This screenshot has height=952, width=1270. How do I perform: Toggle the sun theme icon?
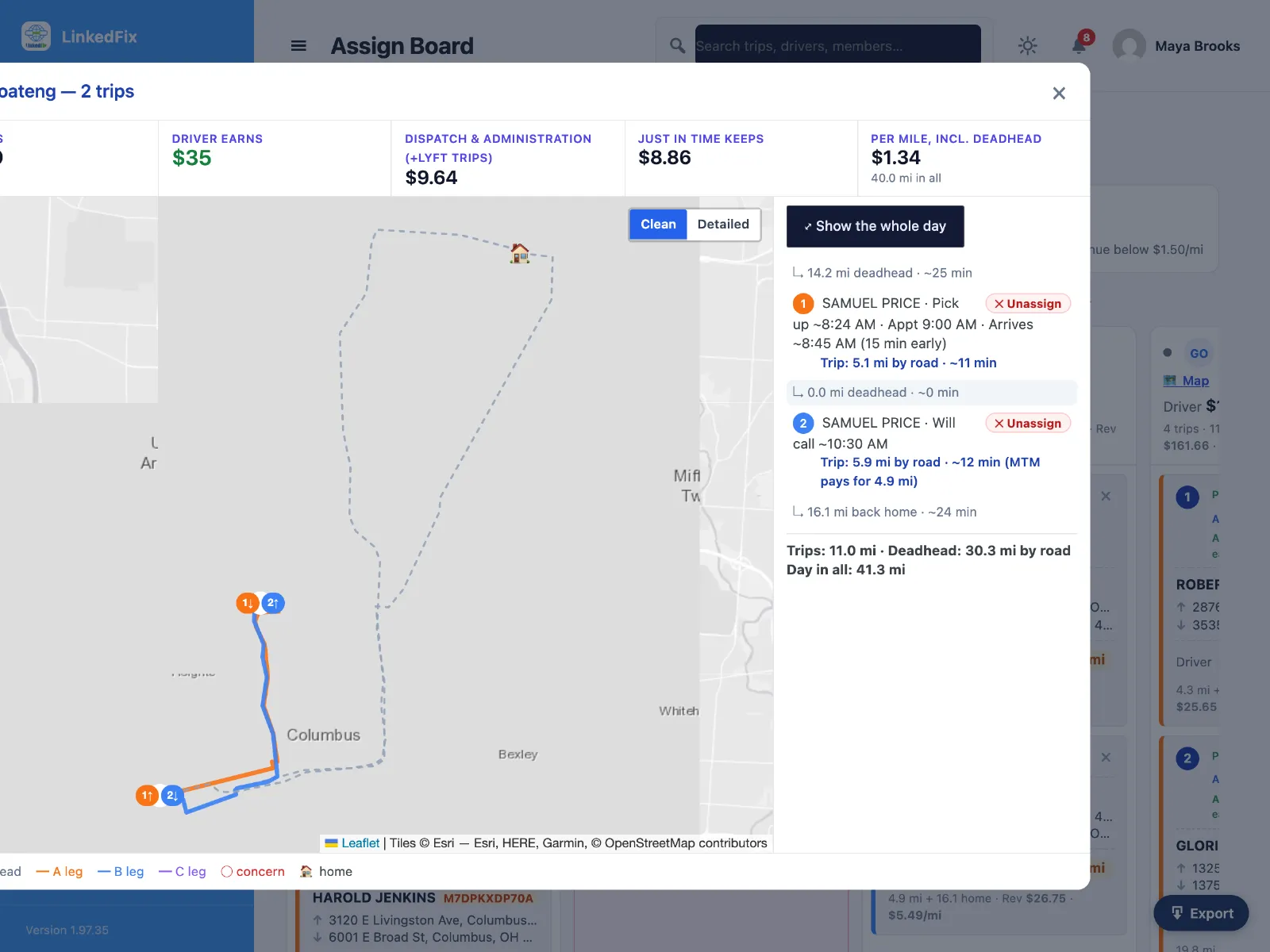point(1028,46)
